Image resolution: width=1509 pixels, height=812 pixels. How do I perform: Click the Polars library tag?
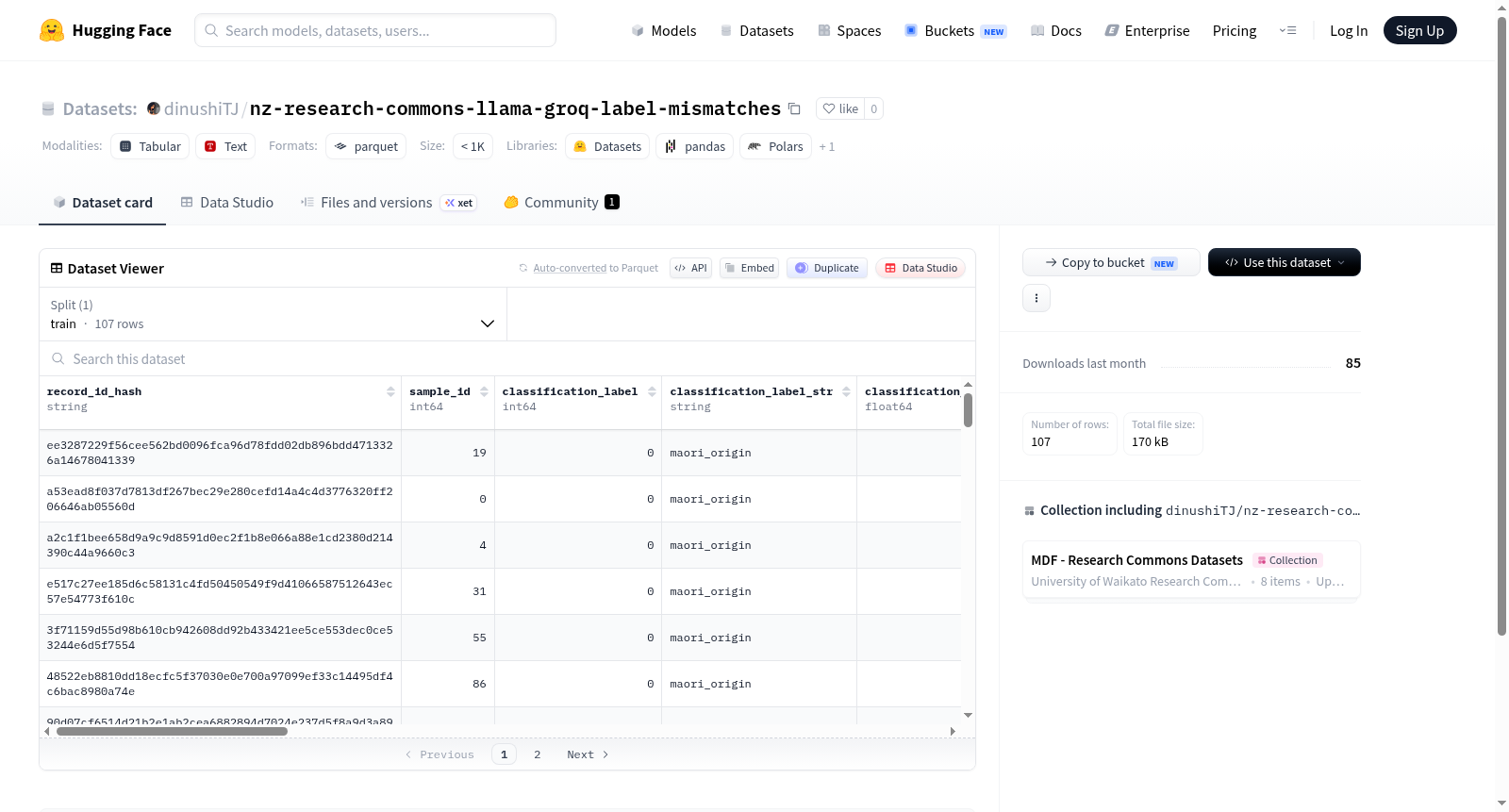tap(775, 146)
